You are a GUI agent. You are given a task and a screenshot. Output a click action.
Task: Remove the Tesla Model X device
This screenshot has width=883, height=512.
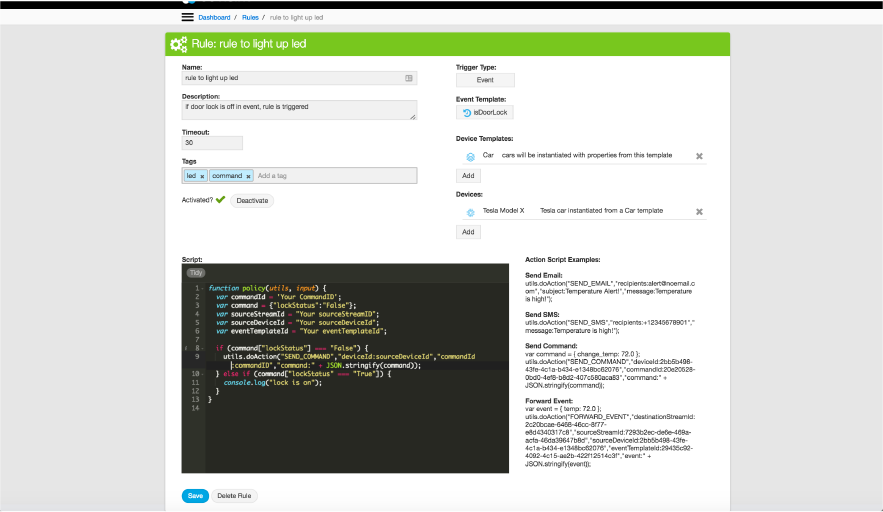pyautogui.click(x=699, y=212)
